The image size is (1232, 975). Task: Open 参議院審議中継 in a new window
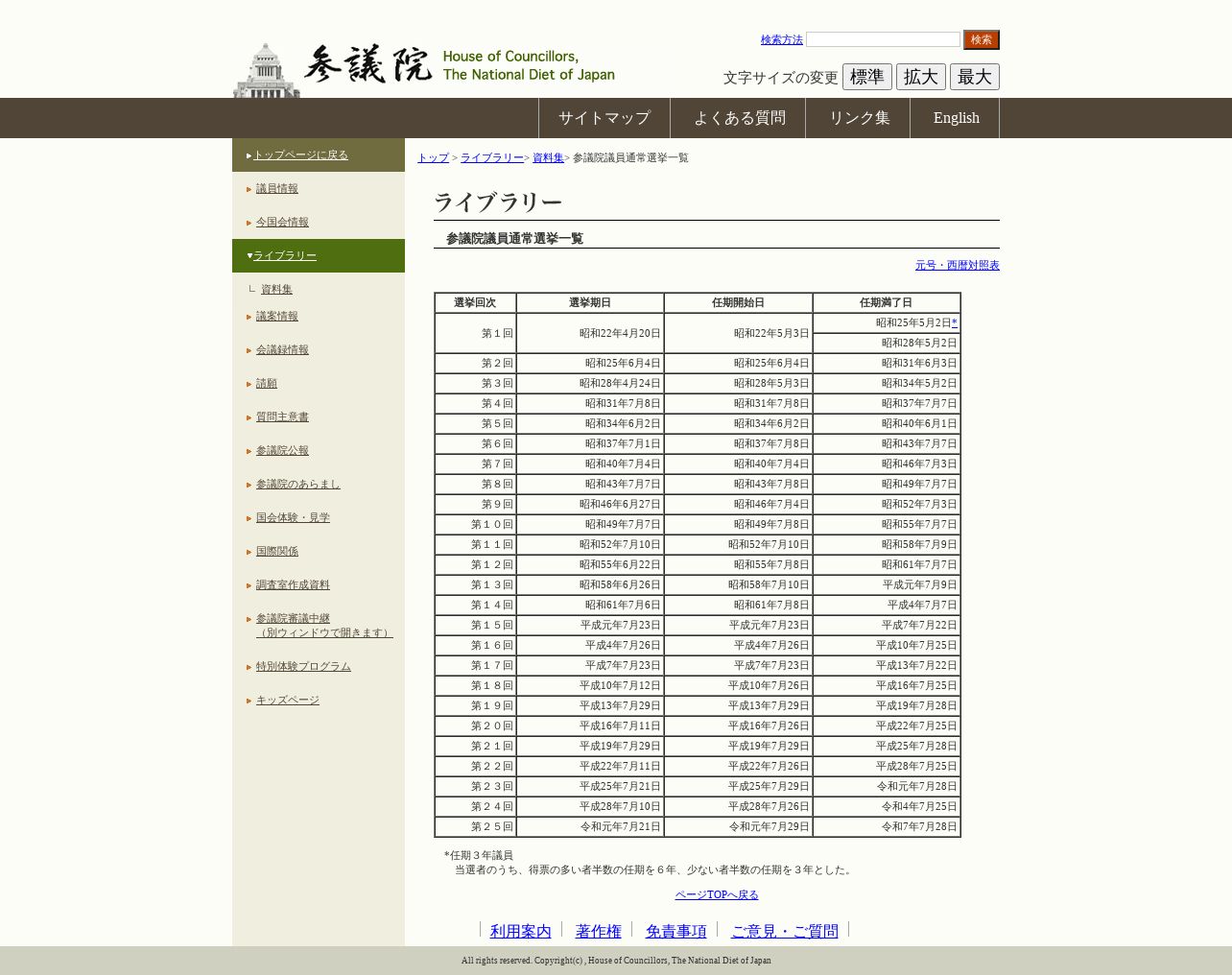tap(323, 626)
